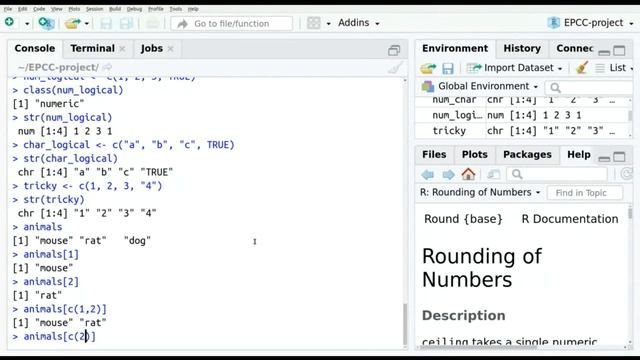
Task: Focus the Go to file/function field
Action: [232, 24]
